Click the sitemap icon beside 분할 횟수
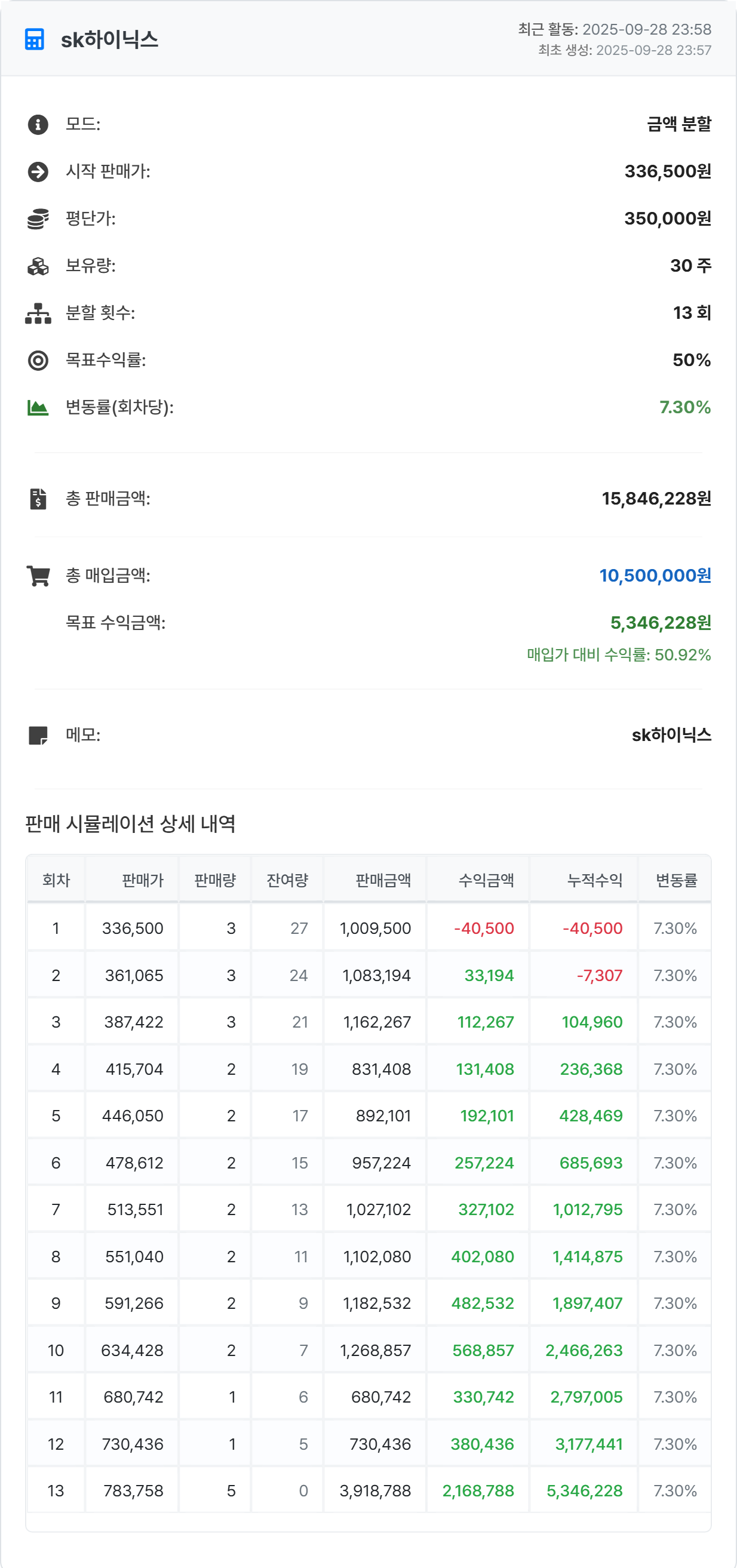 coord(38,313)
